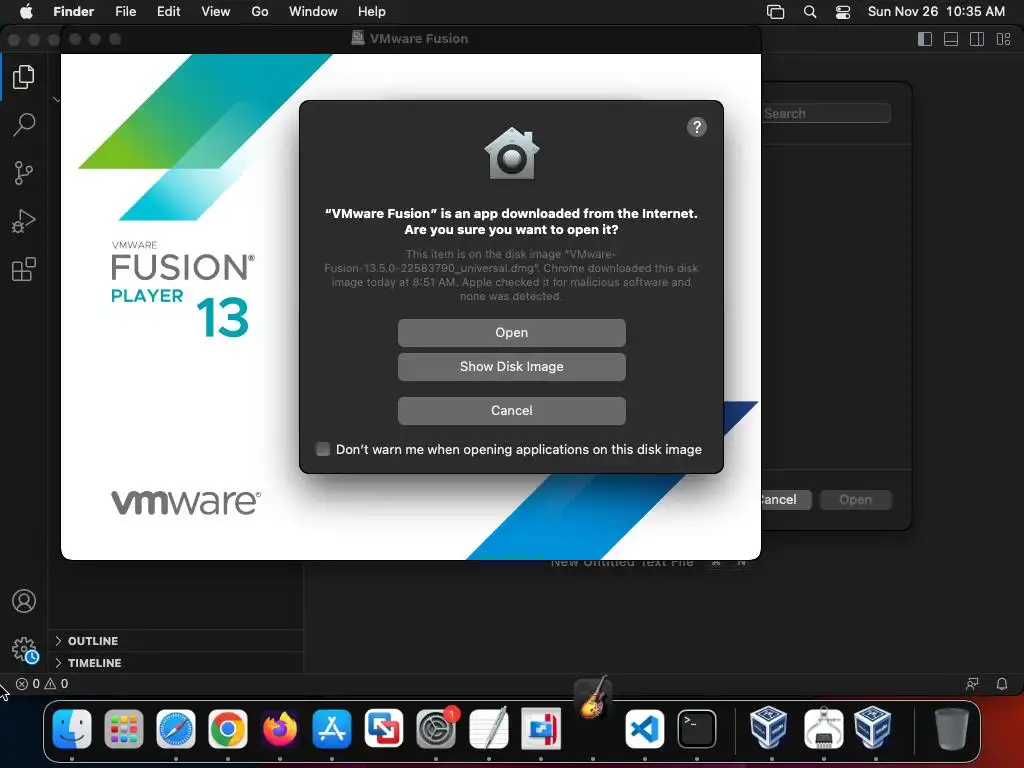Open the File menu
The image size is (1024, 768).
tap(125, 11)
